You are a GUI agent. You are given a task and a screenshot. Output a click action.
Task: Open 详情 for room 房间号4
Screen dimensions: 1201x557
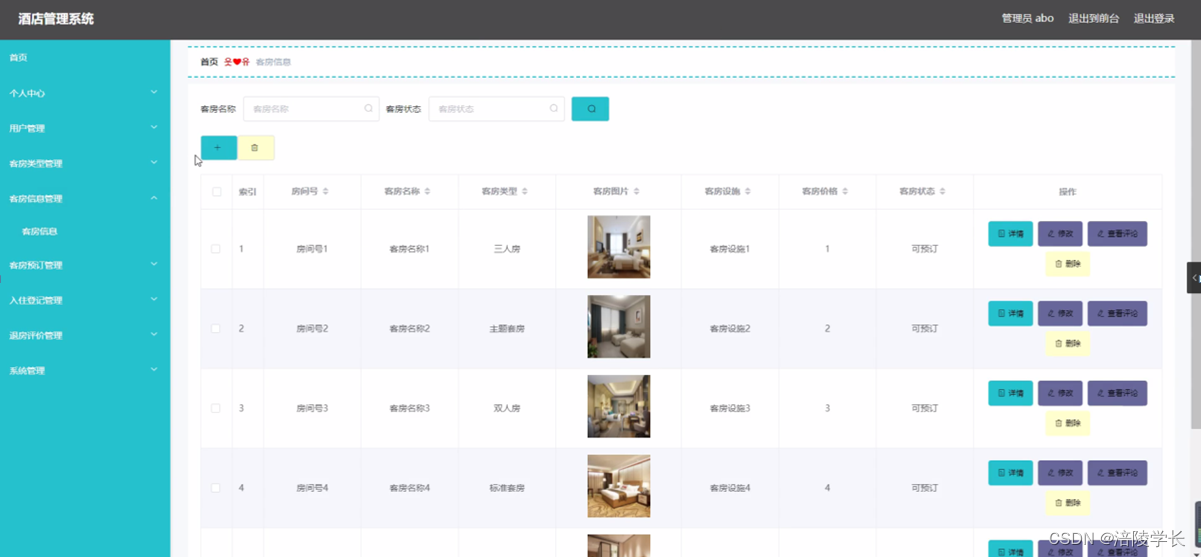(x=1010, y=473)
